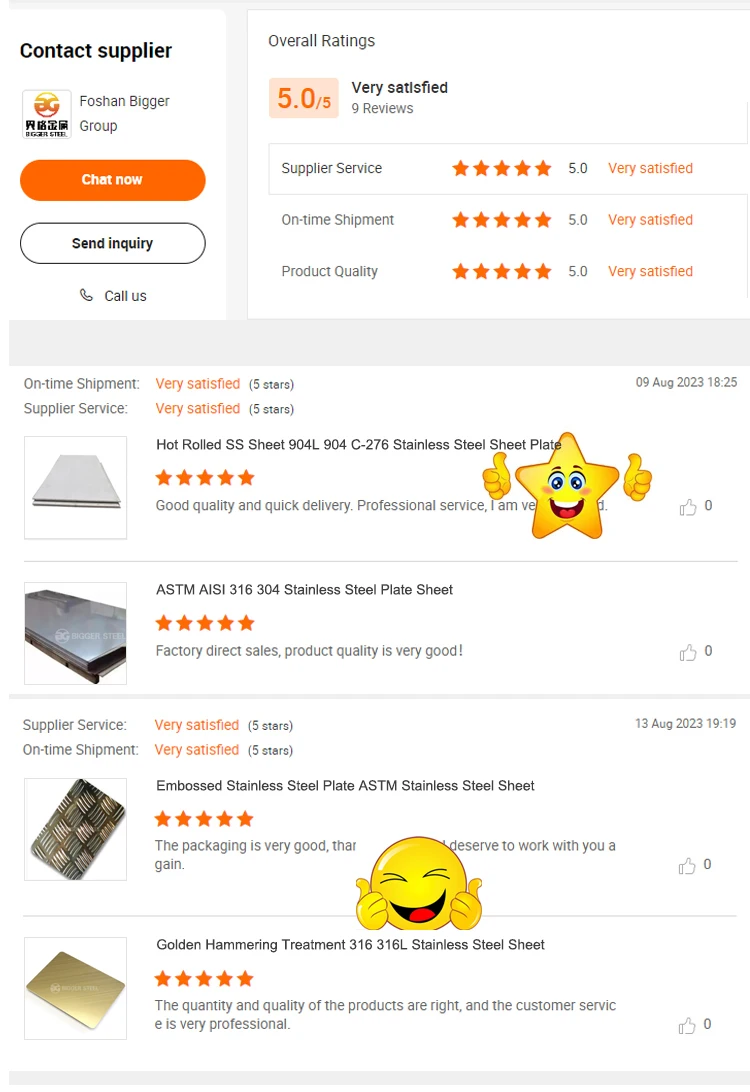Image resolution: width=750 pixels, height=1092 pixels.
Task: Open ASTM AISI 316 304 Stainless Steel Plate link
Action: coord(304,590)
